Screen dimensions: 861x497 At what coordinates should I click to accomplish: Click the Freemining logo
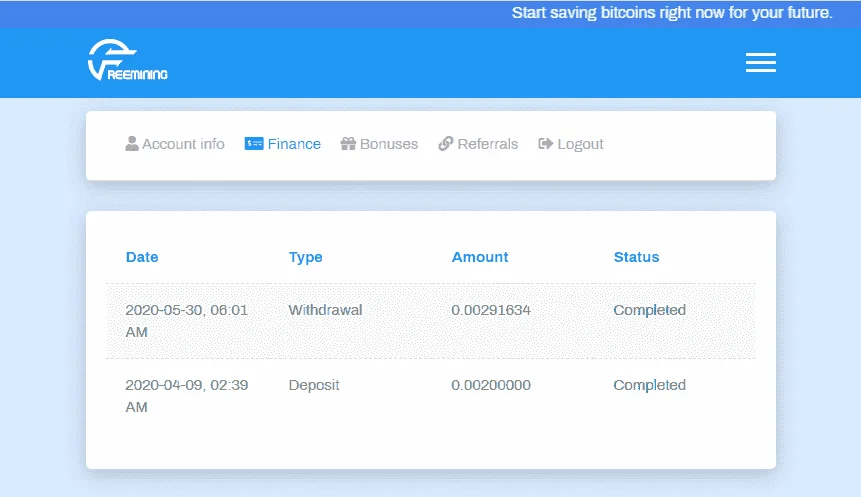tap(127, 60)
